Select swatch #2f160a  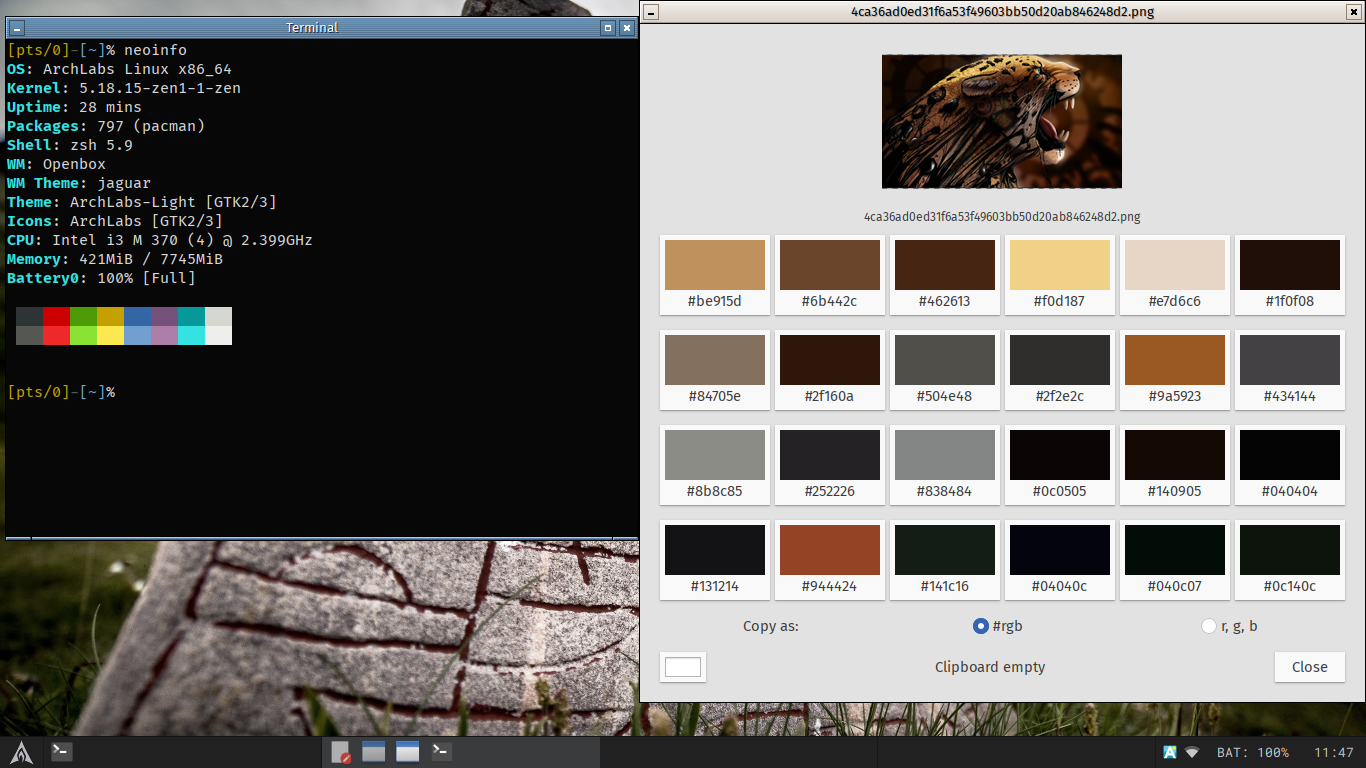830,370
